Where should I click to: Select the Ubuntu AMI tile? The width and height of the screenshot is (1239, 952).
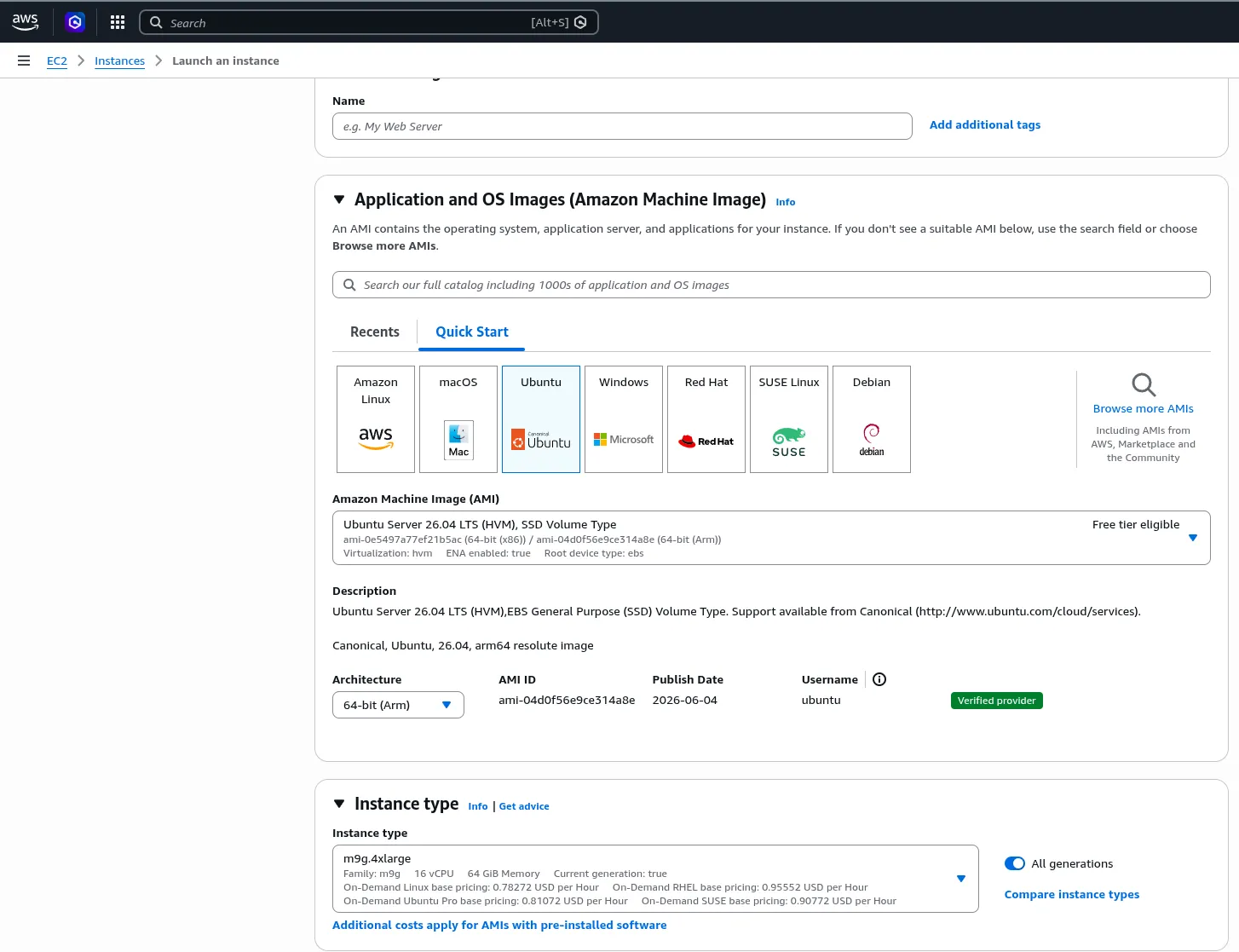(x=541, y=419)
